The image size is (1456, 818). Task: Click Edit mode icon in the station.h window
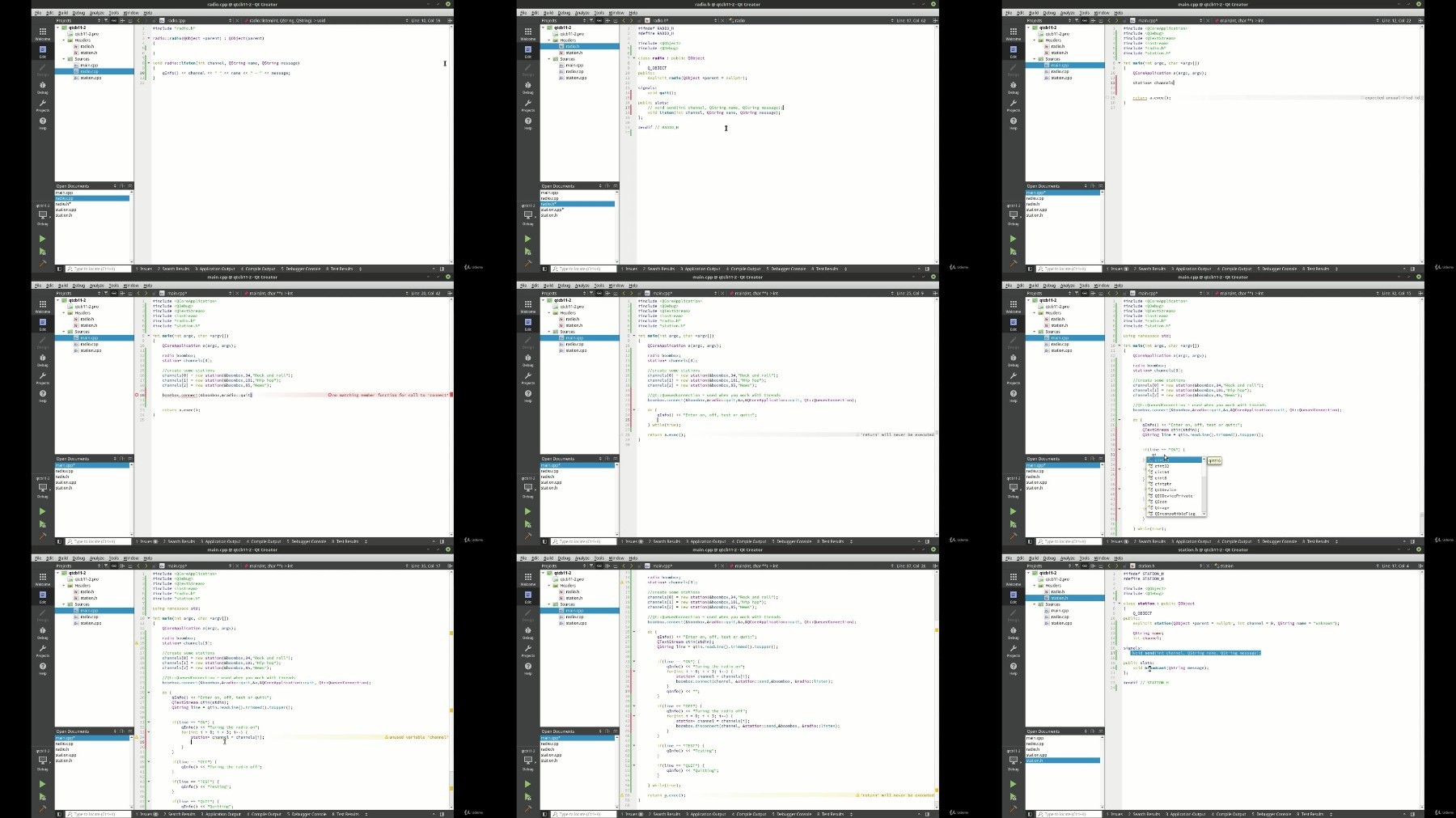[x=1013, y=596]
